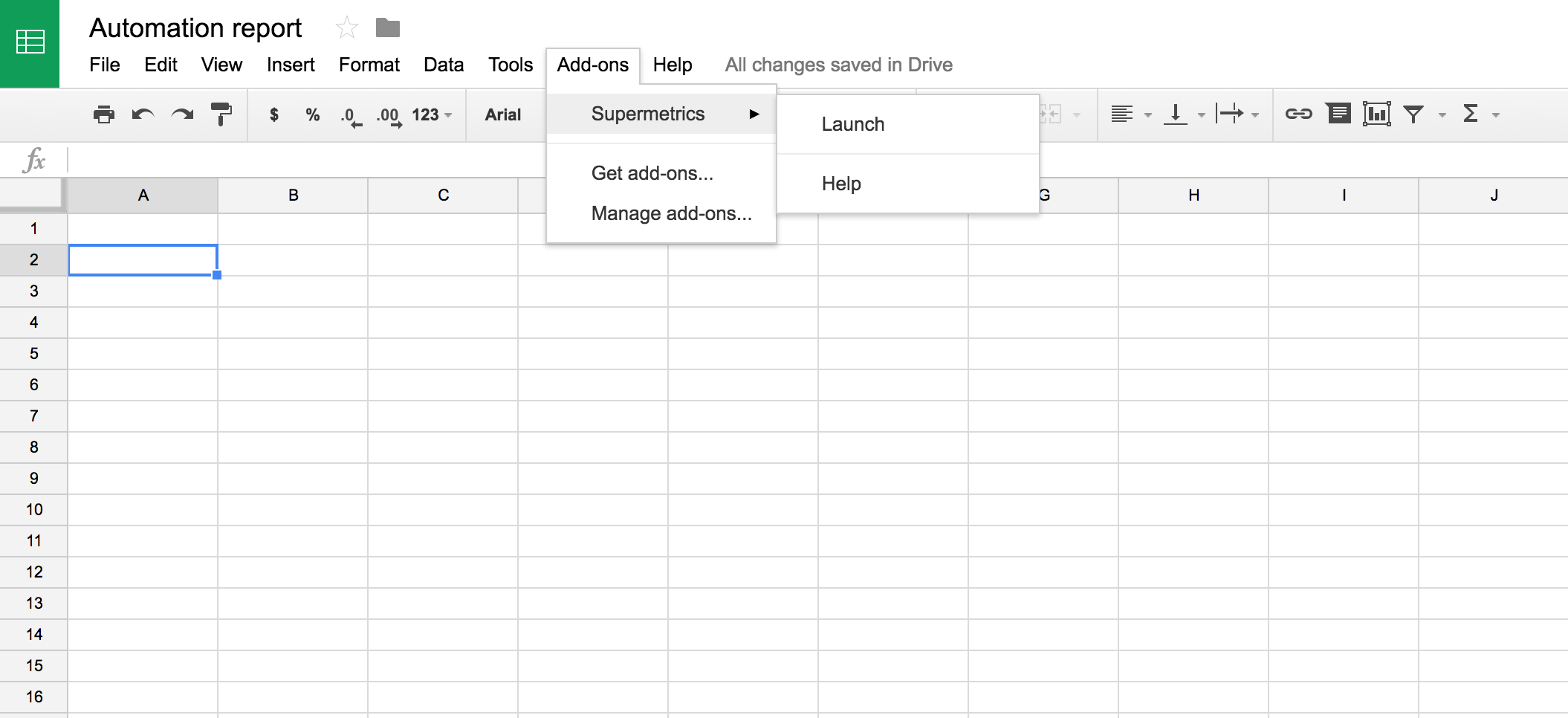Star the Automation report document
This screenshot has height=718, width=1568.
(x=347, y=28)
